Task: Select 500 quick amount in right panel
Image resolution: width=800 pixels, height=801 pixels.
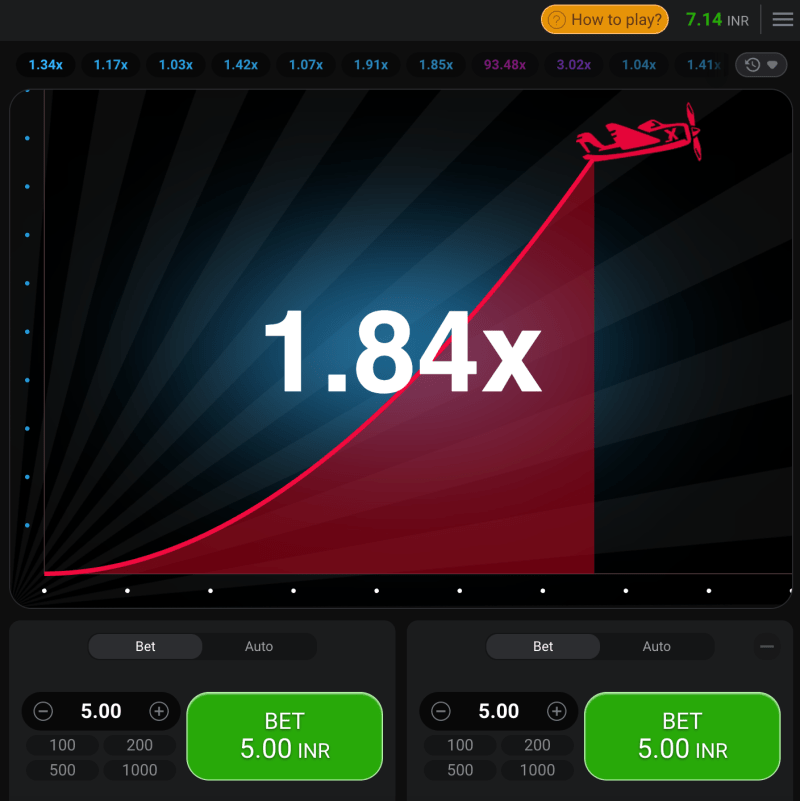Action: point(460,770)
